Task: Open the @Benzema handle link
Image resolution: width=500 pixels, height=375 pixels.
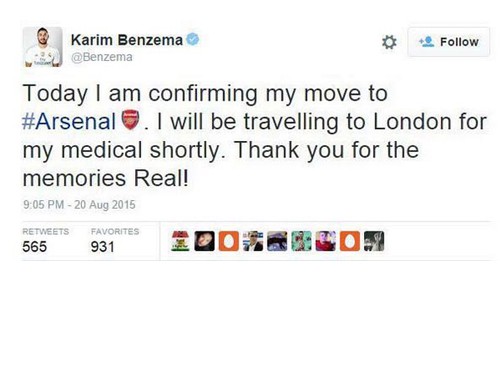Action: click(102, 57)
